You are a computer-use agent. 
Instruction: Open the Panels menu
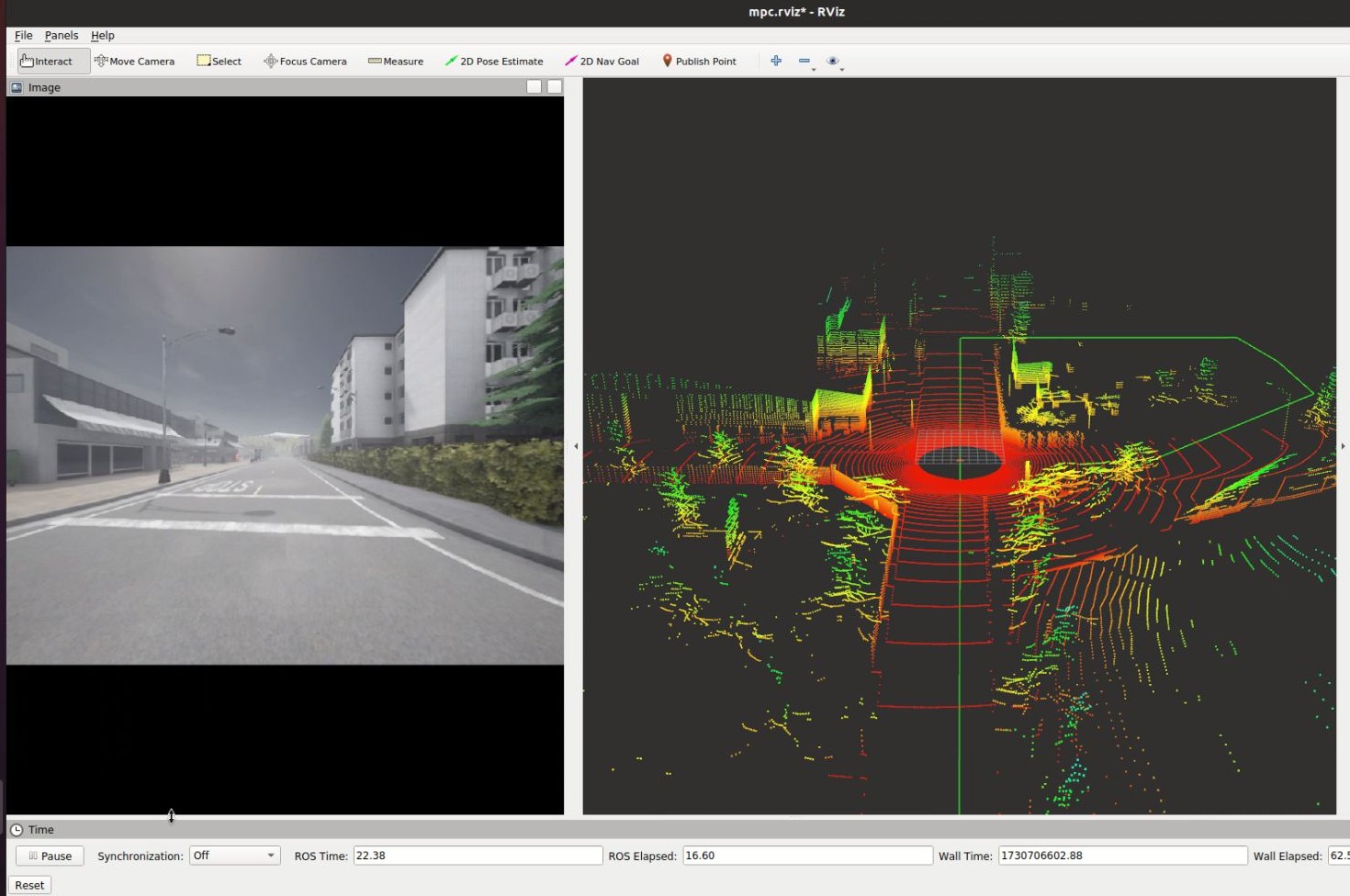pos(62,36)
